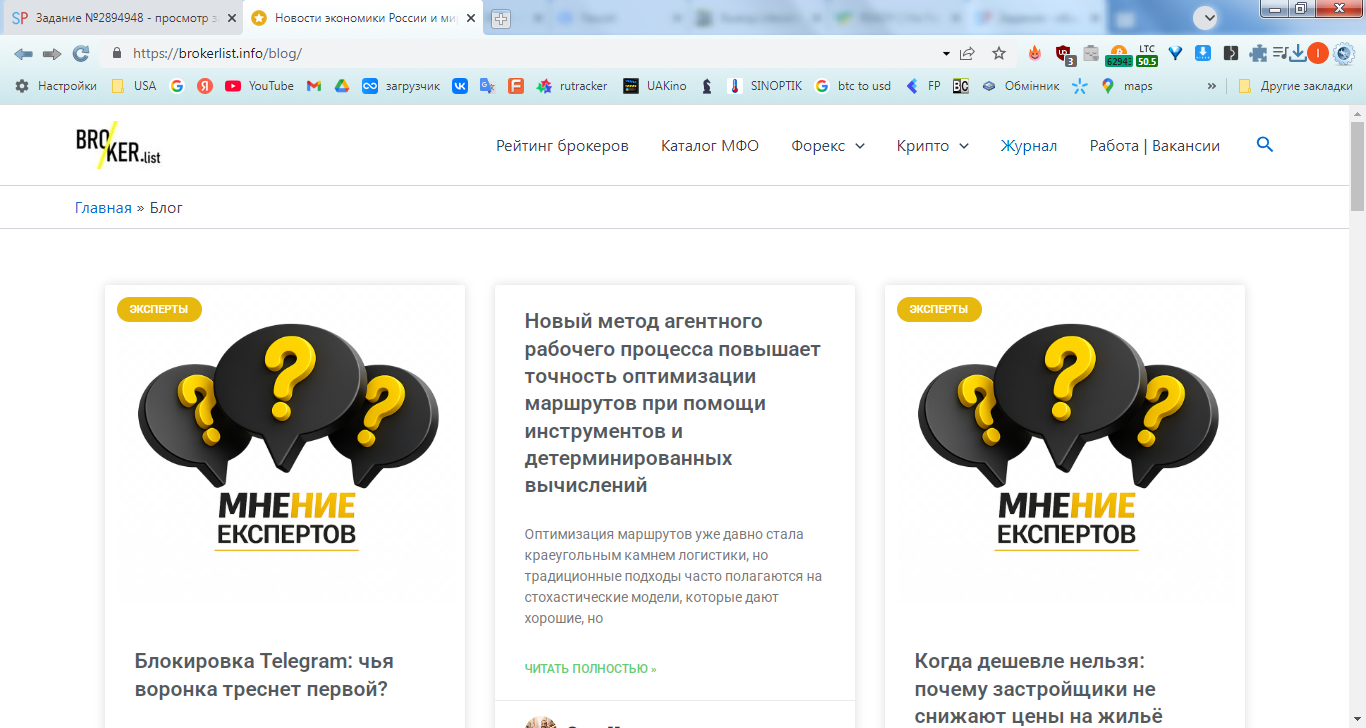Open the BC bookmark icon
This screenshot has height=728, width=1366.
click(961, 86)
